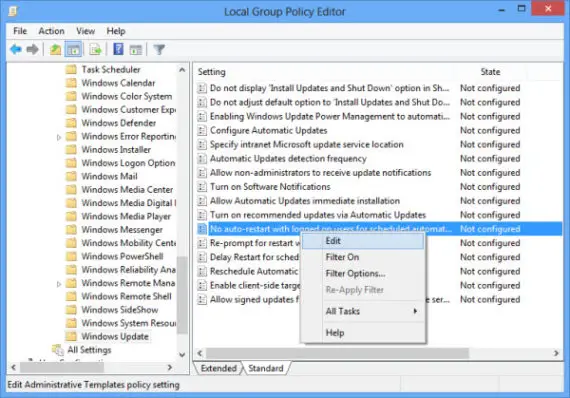Image resolution: width=570 pixels, height=398 pixels.
Task: Select Windows SideShow in tree
Action: click(x=120, y=310)
